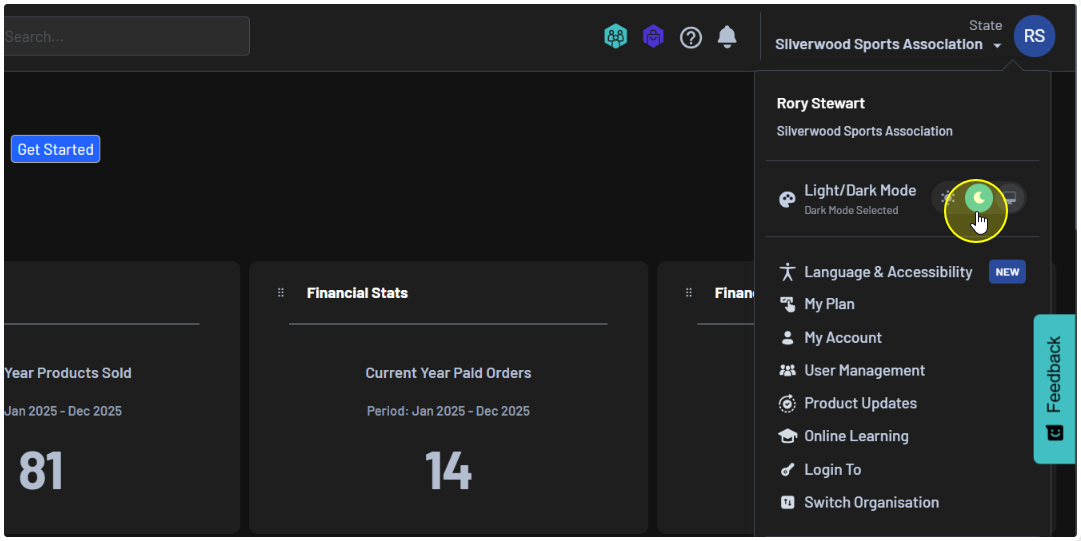
Task: Click Period: Jan 2025 - Dec 2025 text
Action: pos(448,411)
